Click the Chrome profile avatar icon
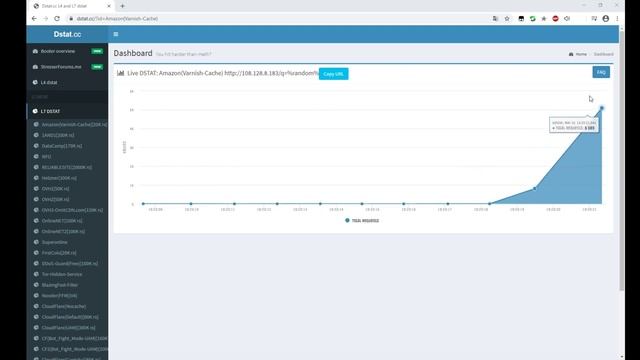 (x=606, y=19)
